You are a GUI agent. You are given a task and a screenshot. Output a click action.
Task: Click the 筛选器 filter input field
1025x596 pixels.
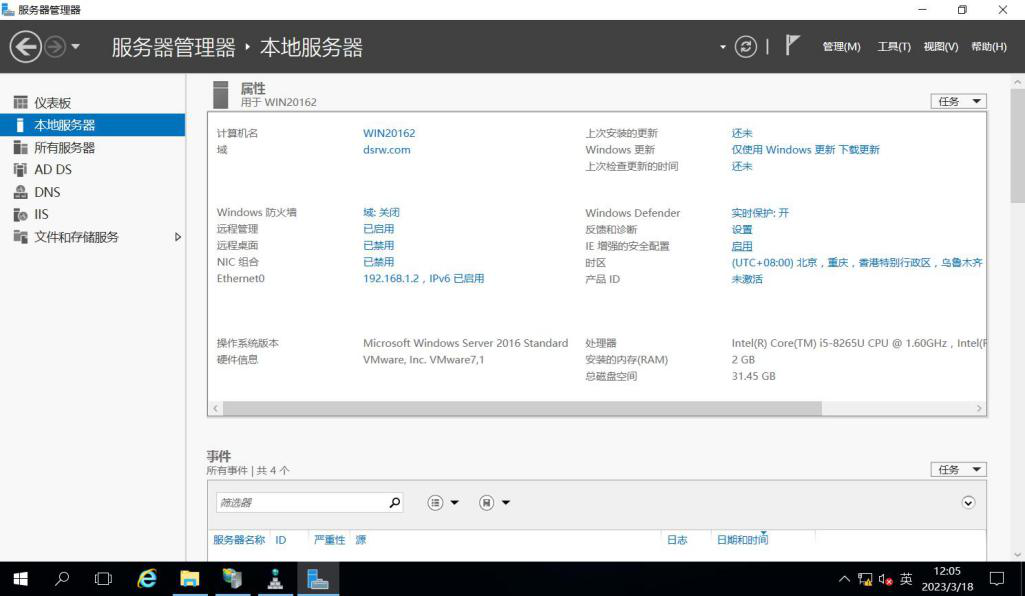pyautogui.click(x=301, y=503)
